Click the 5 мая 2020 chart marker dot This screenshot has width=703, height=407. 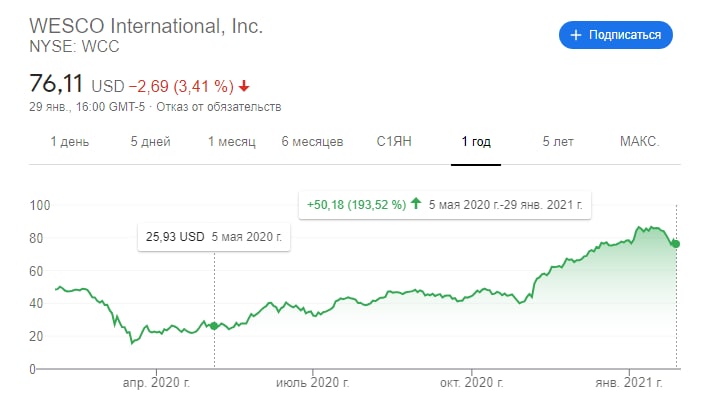point(214,325)
